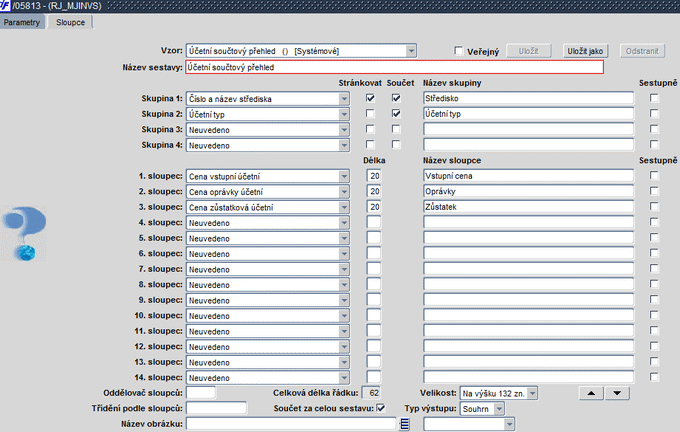Click the Uložit jako button
This screenshot has width=680, height=432.
pos(584,51)
